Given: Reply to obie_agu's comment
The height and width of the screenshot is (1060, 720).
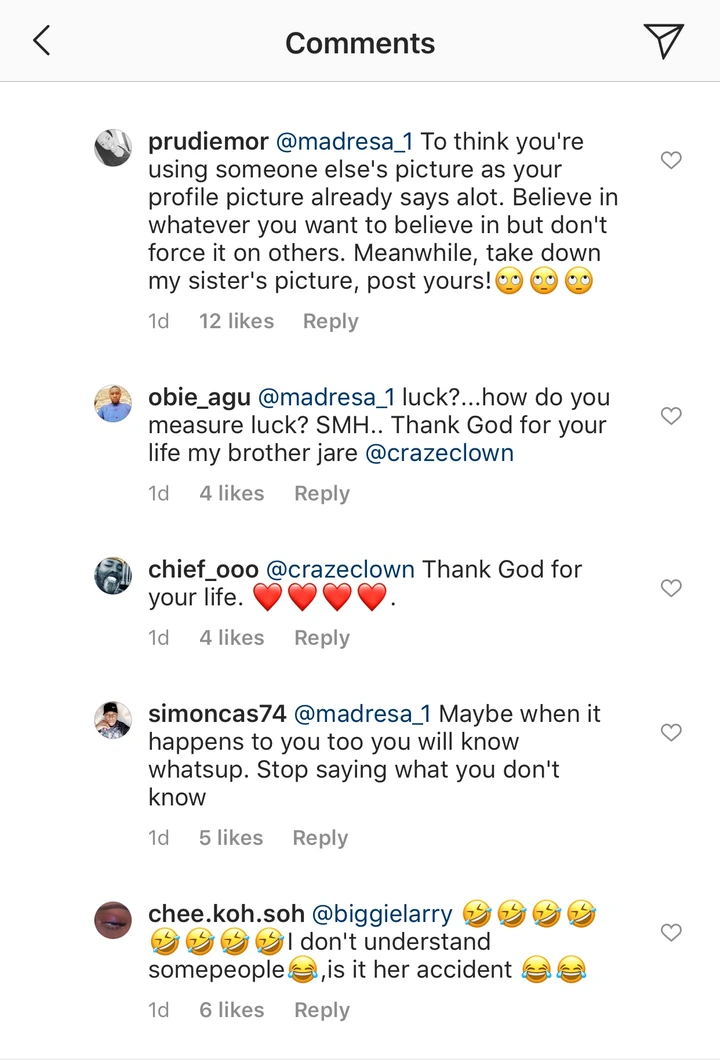Looking at the screenshot, I should tap(321, 493).
